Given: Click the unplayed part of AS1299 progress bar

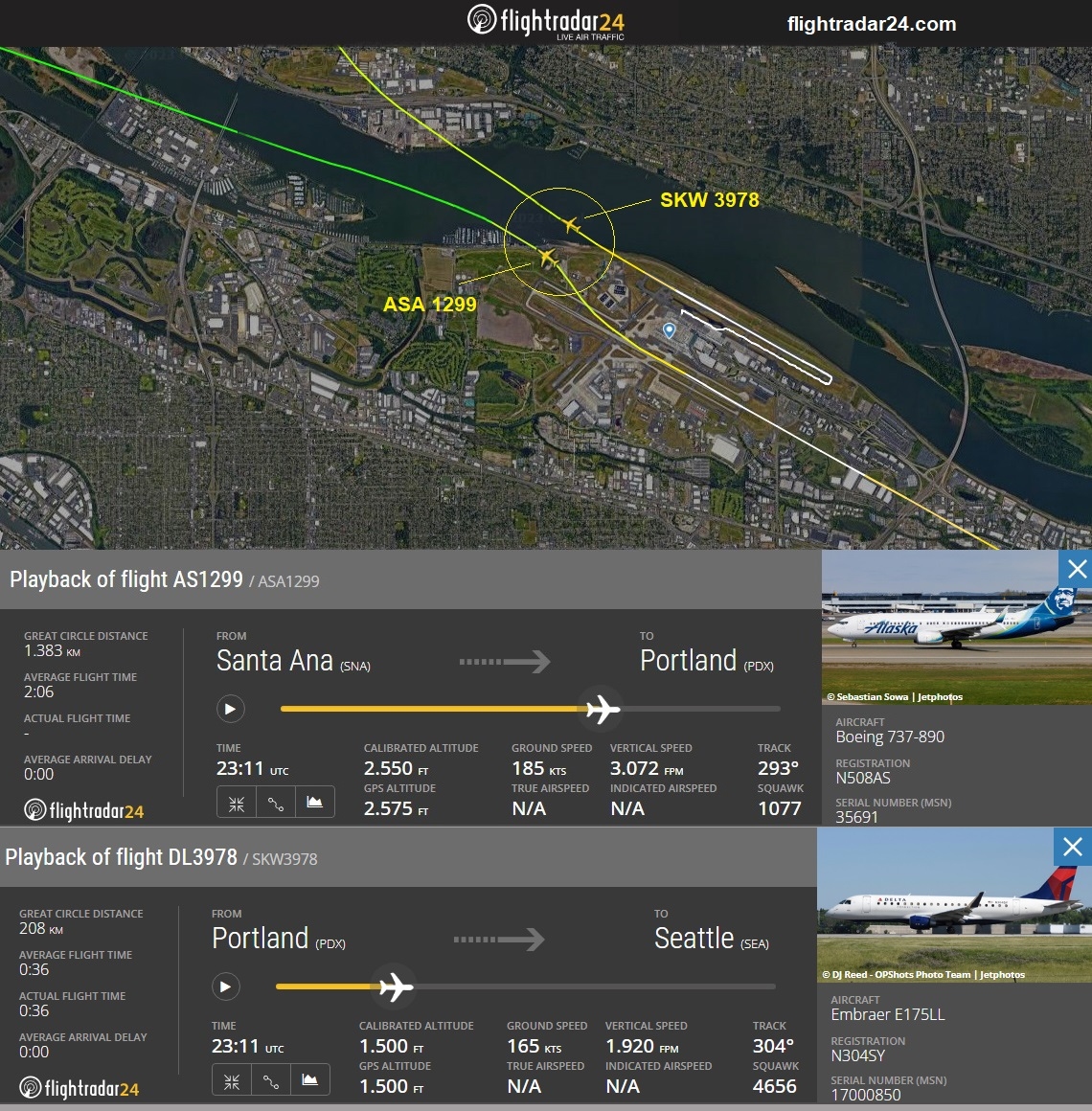Looking at the screenshot, I should (700, 709).
